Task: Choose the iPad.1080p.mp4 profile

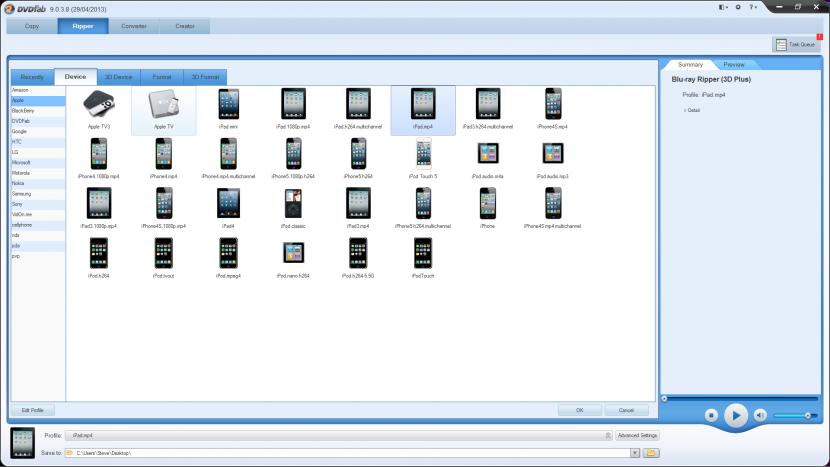Action: point(293,109)
